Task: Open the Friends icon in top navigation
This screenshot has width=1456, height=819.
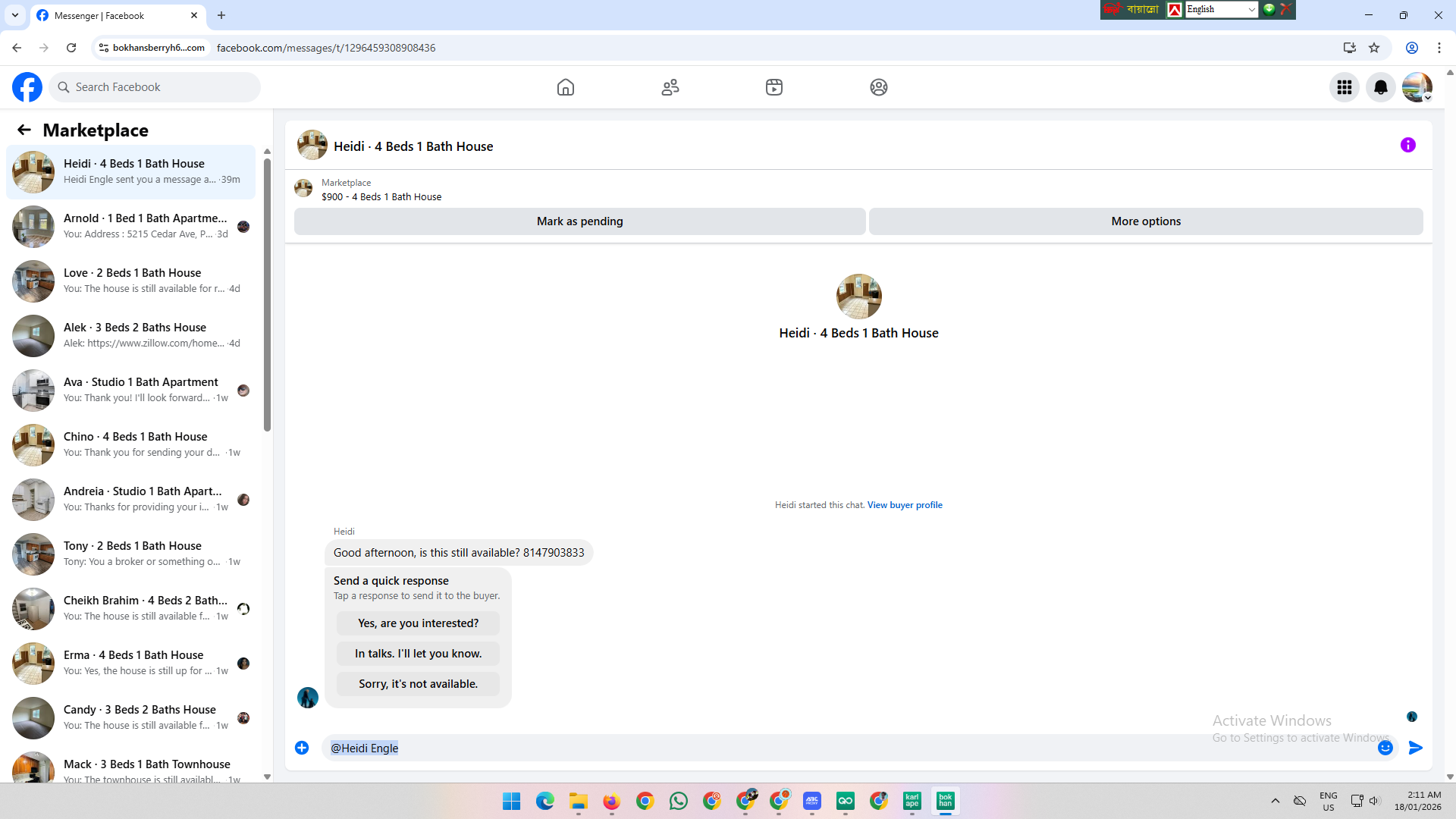Action: [x=670, y=87]
